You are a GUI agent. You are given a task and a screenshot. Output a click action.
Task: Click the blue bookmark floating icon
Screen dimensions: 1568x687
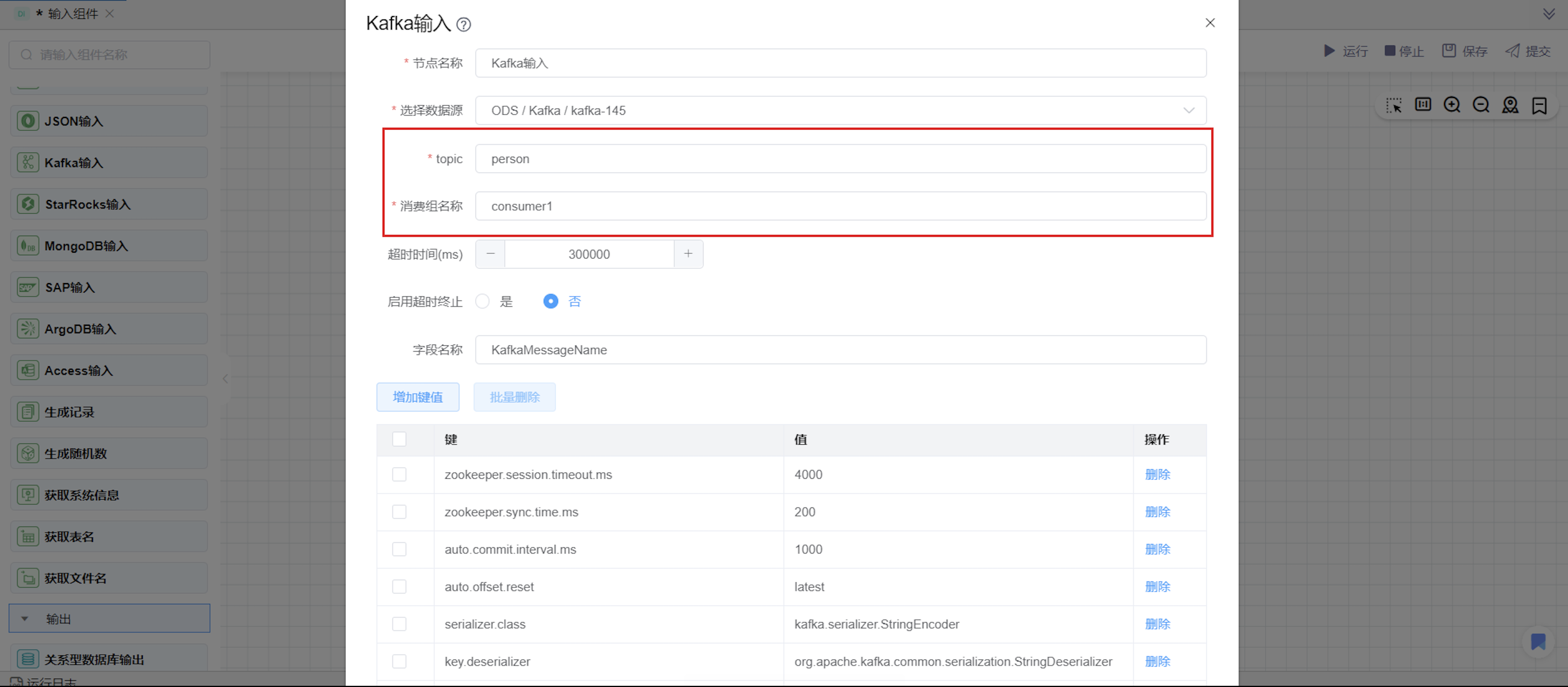point(1538,642)
